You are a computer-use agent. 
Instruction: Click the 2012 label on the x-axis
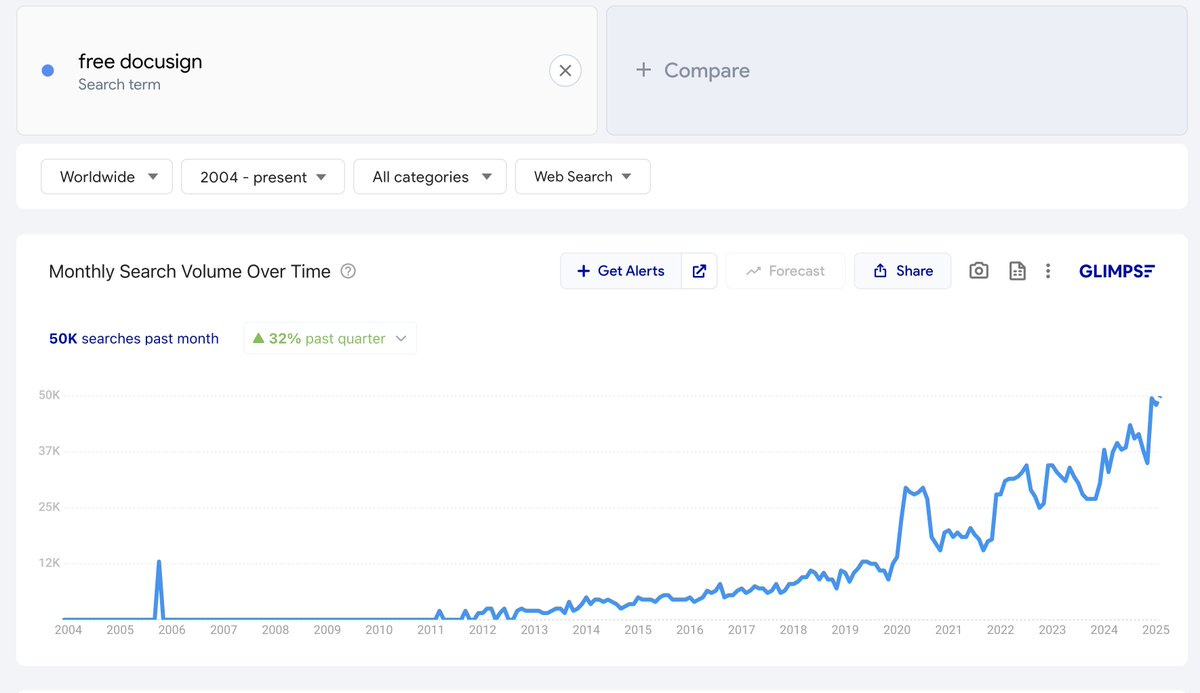(x=482, y=630)
